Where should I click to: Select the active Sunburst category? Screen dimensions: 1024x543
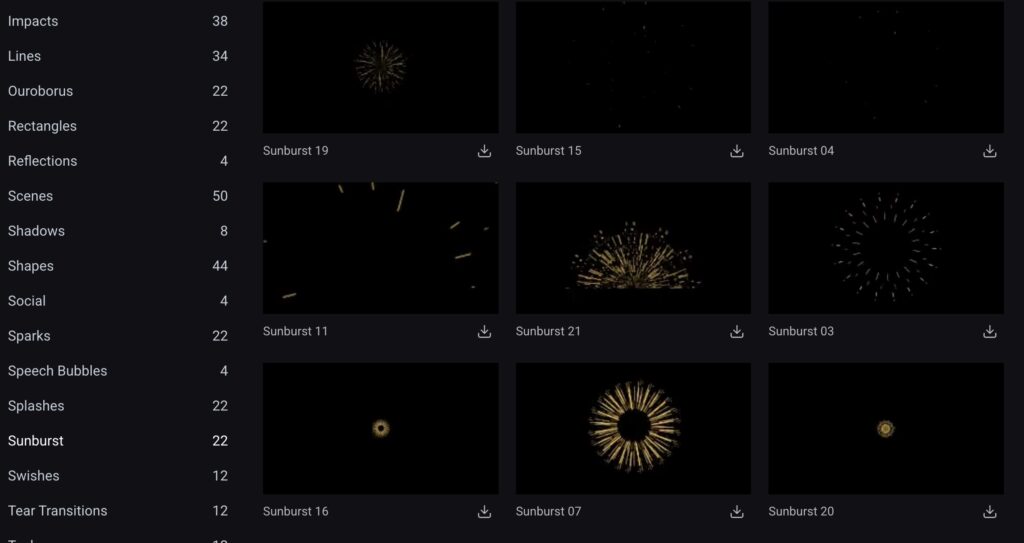(x=118, y=440)
